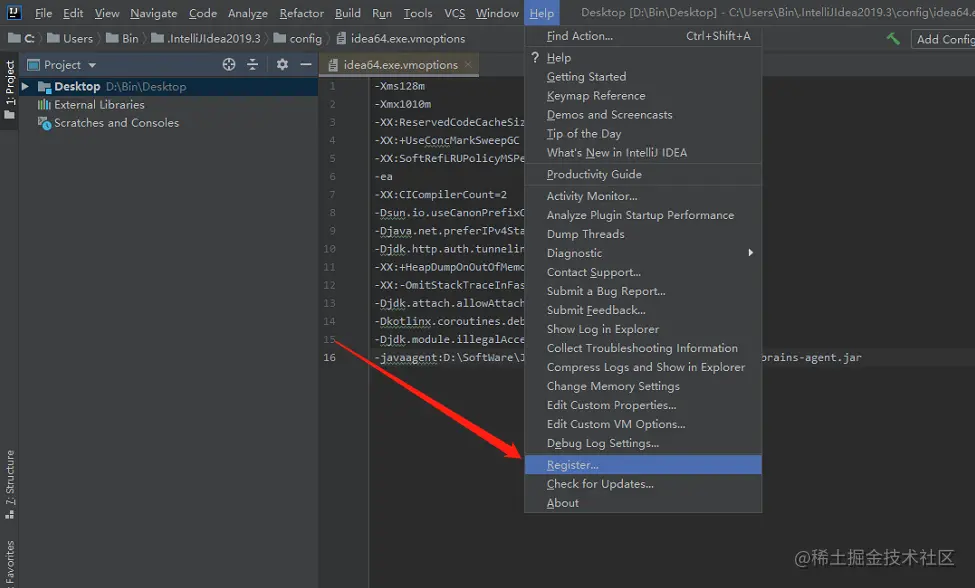Open Productivity Guide

pyautogui.click(x=643, y=174)
